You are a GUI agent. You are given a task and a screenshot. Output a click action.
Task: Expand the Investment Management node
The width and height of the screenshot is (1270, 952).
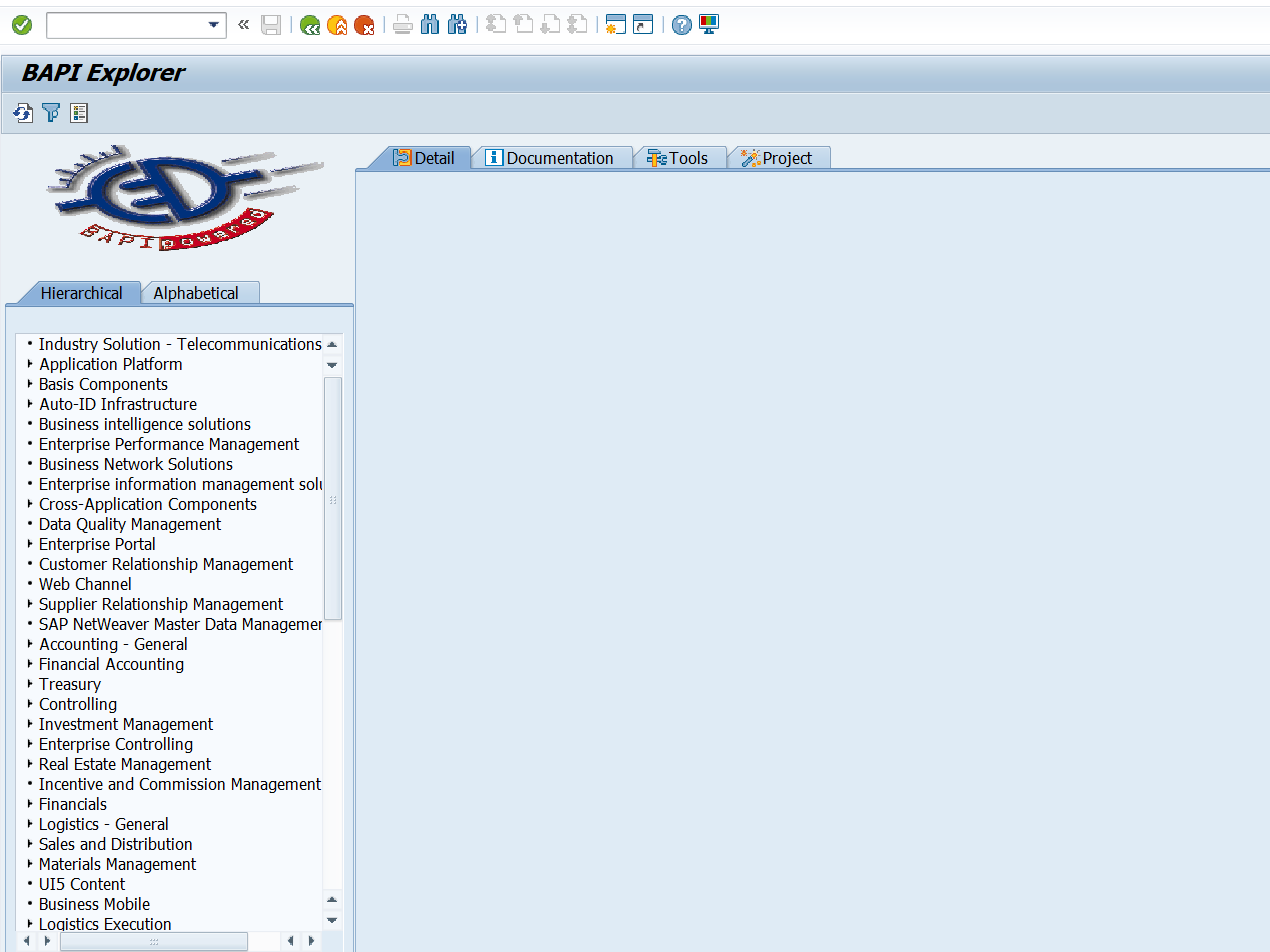point(30,724)
